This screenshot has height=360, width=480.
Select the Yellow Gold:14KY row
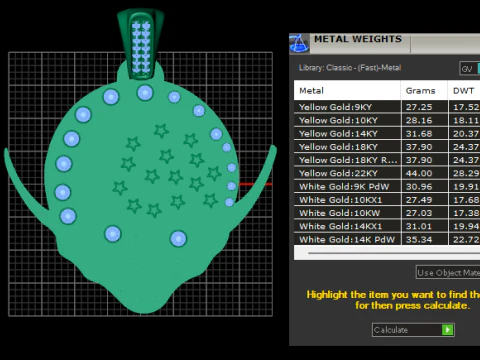(387, 134)
